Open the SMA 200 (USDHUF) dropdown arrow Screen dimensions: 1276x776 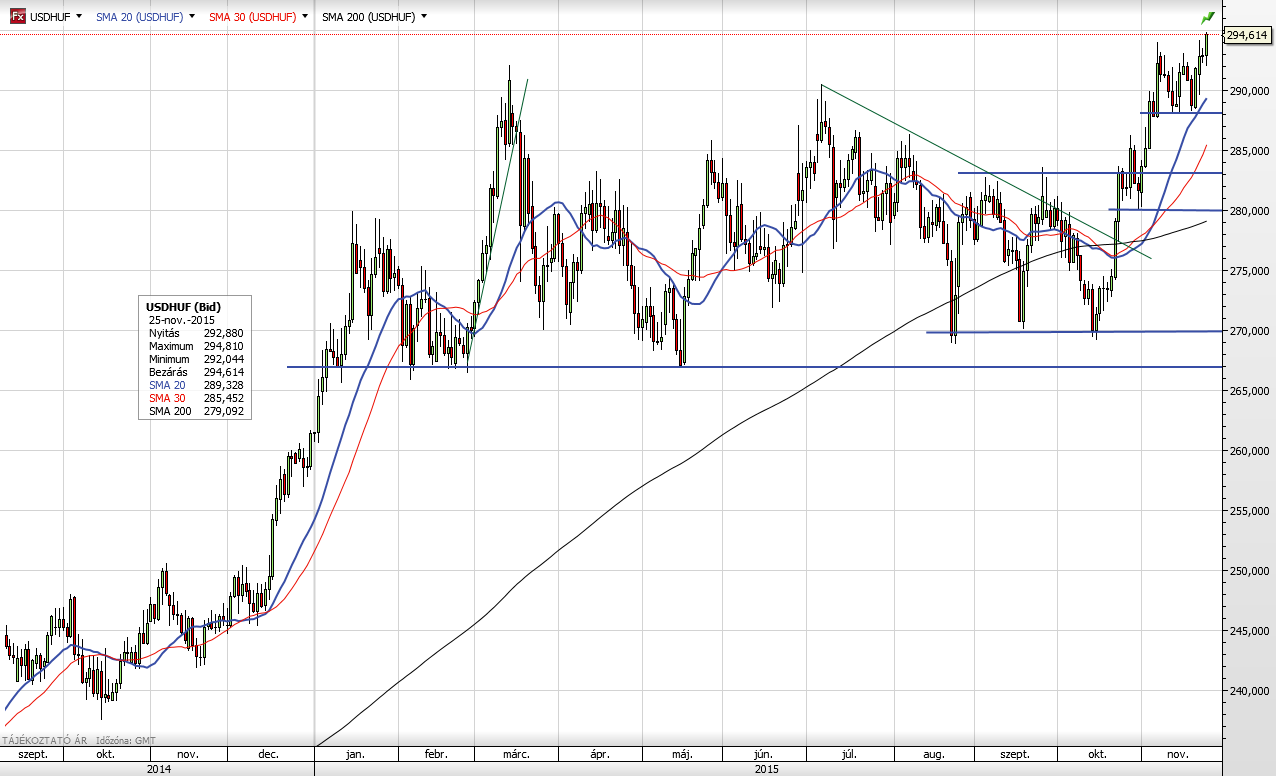(x=424, y=16)
